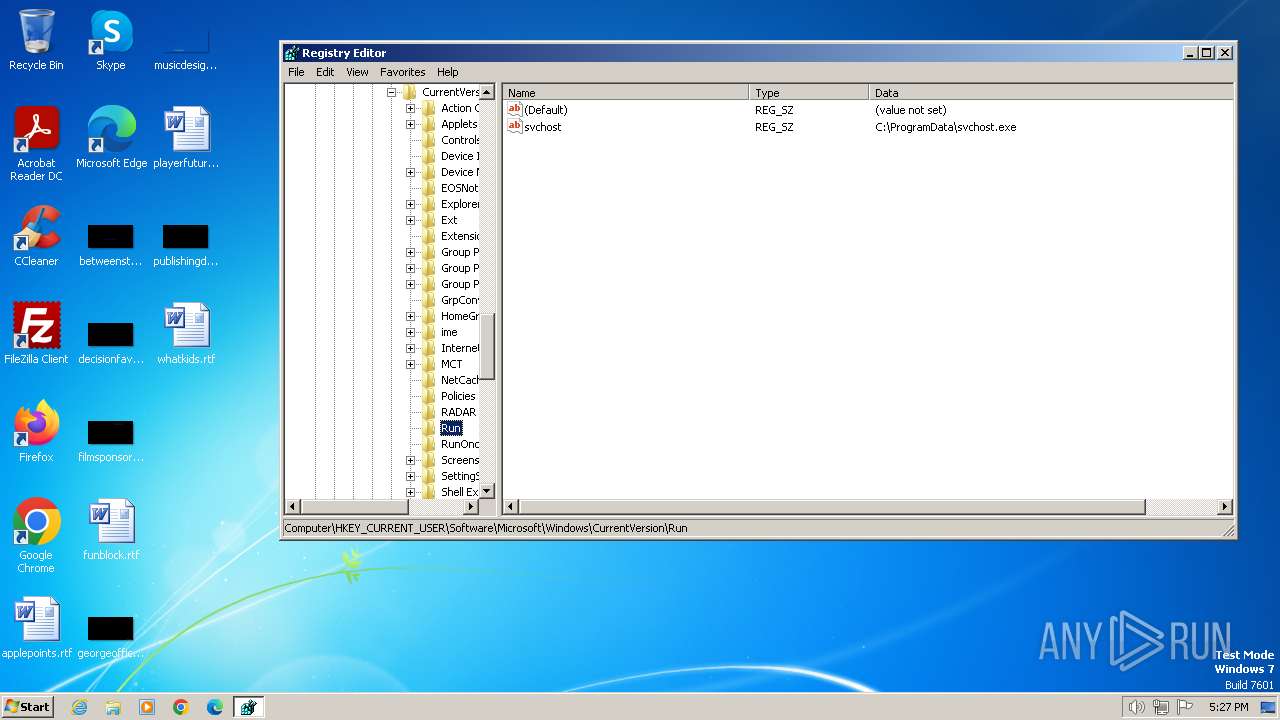
Task: Select funblock.rtf document icon
Action: pos(111,529)
